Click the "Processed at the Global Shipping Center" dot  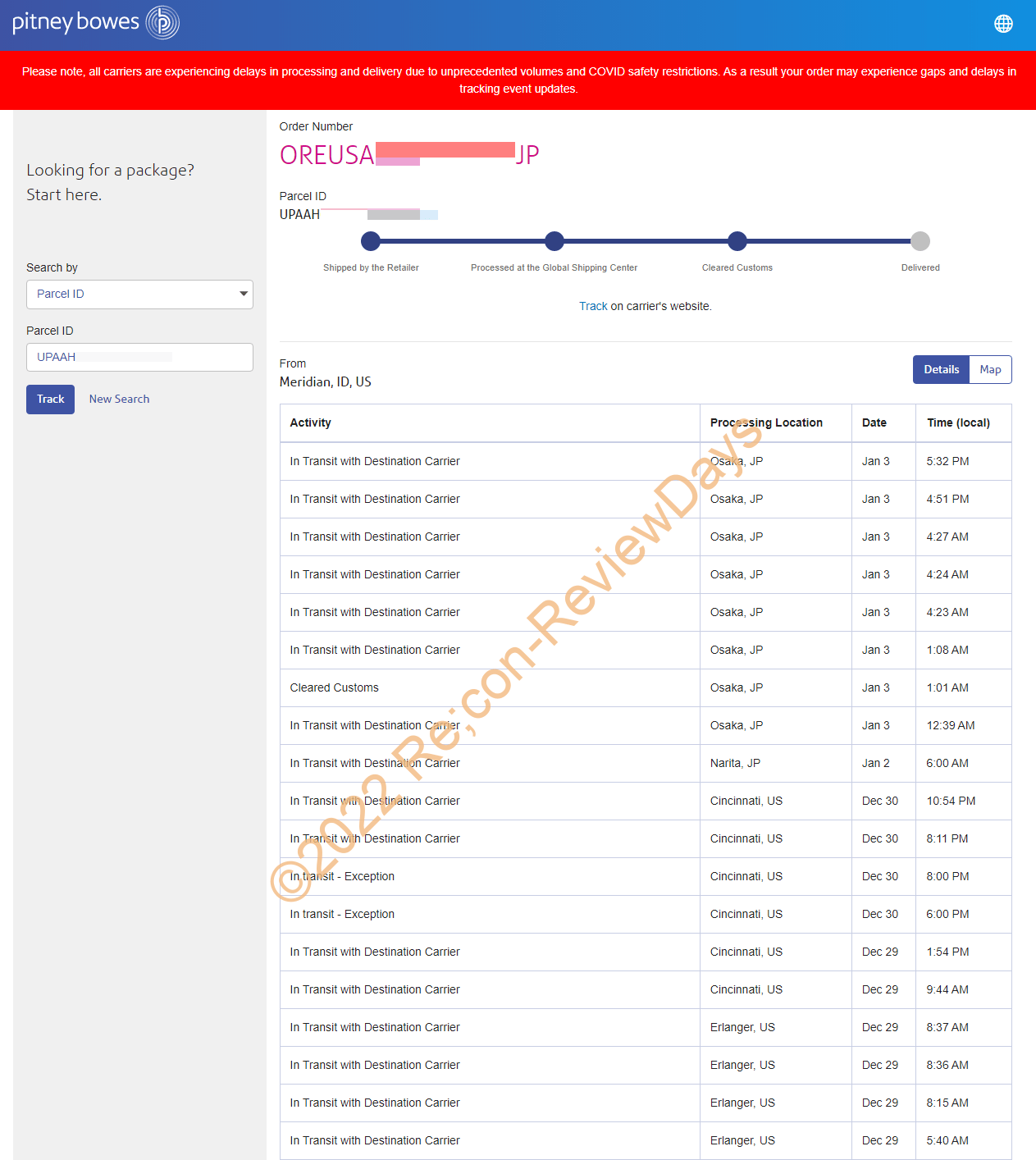(555, 240)
